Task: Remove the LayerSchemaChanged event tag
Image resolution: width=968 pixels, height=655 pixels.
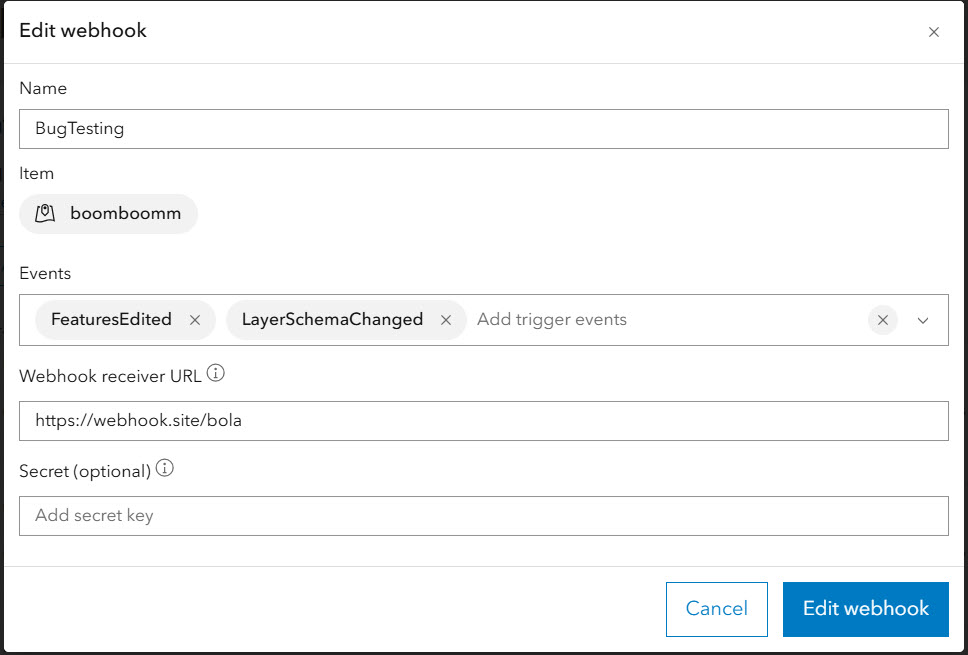Action: (x=445, y=319)
